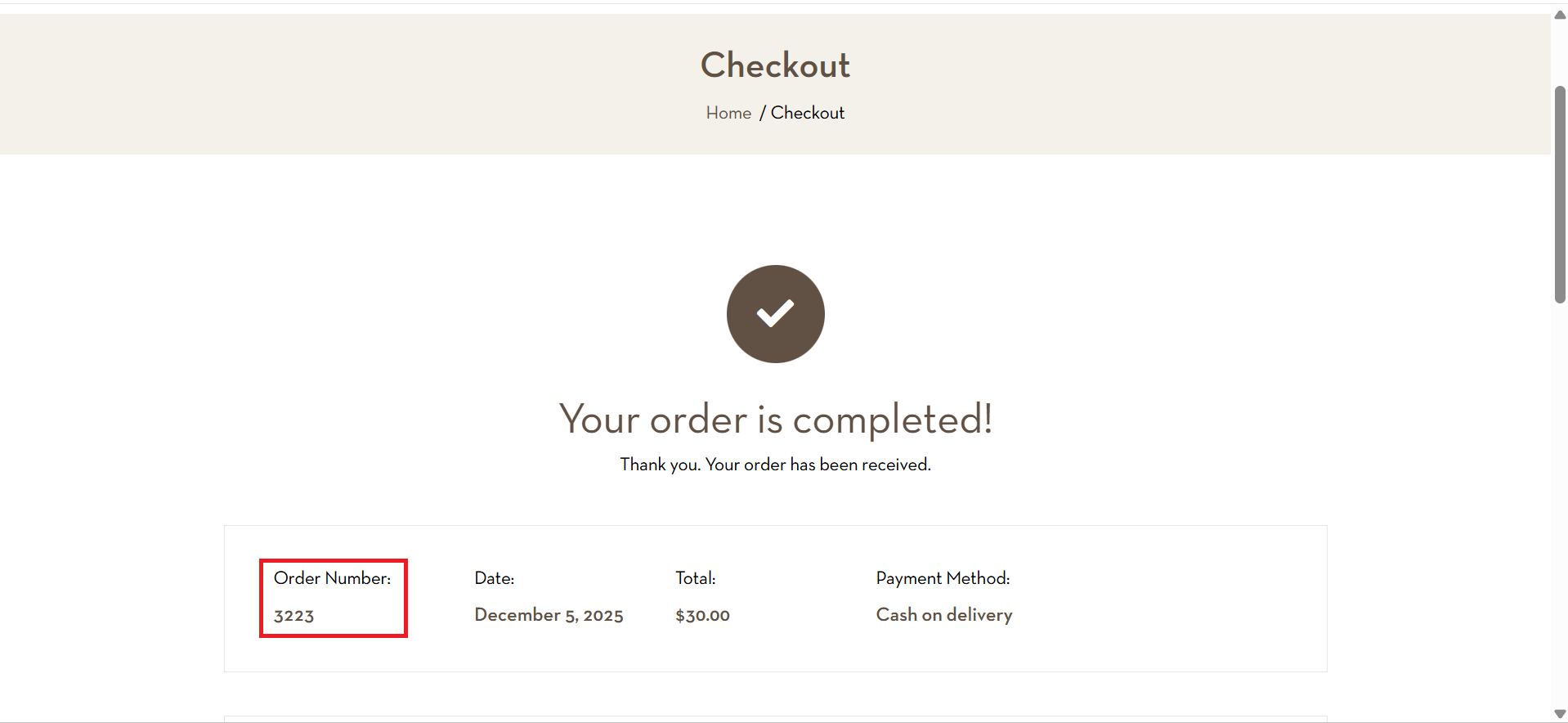
Task: Click the Payment Method label
Action: pyautogui.click(x=943, y=578)
